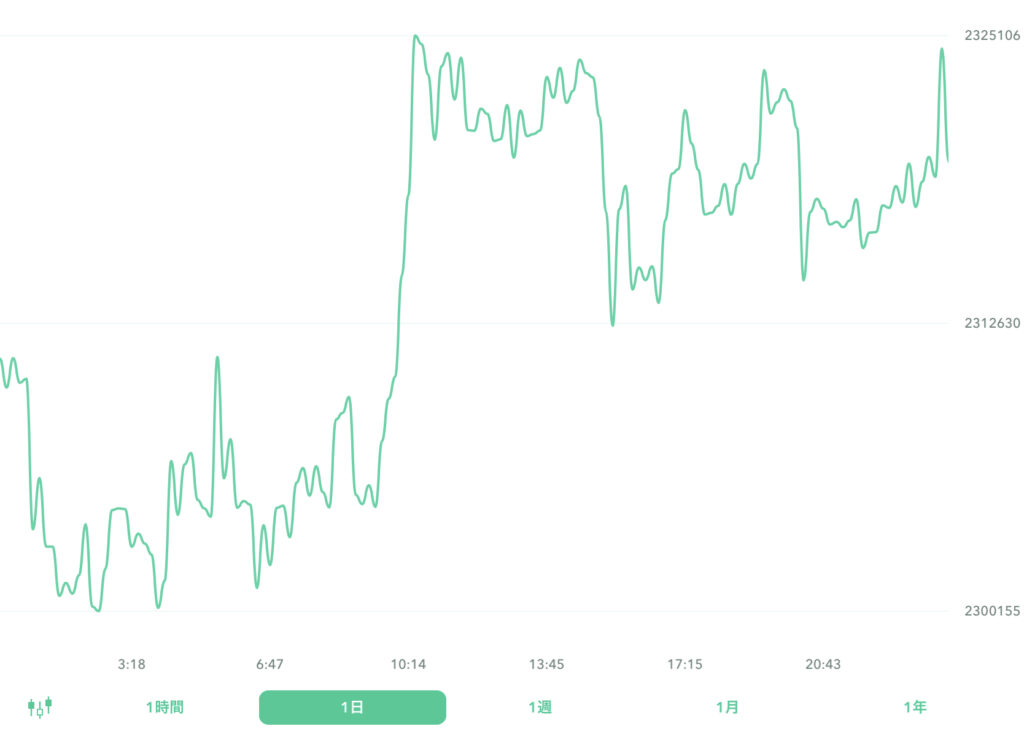Click the 2325106 top price label

tap(992, 36)
